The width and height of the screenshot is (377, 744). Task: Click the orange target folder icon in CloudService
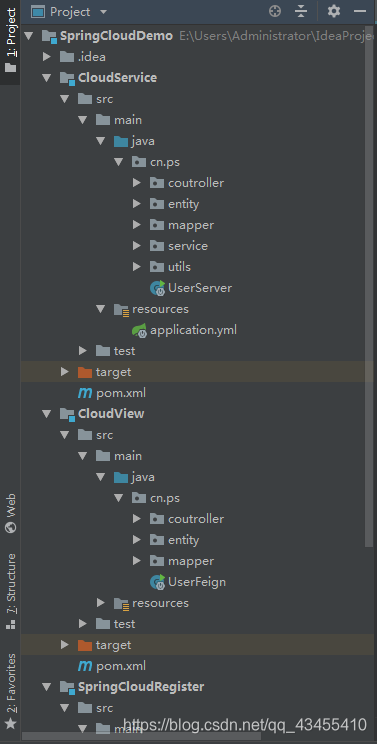[85, 372]
